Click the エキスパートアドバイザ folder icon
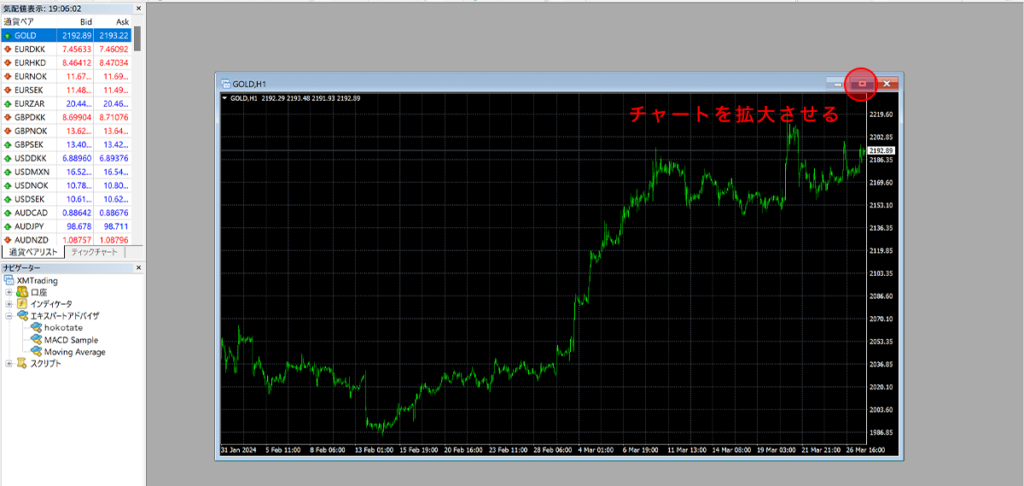This screenshot has width=1024, height=486. coord(22,316)
